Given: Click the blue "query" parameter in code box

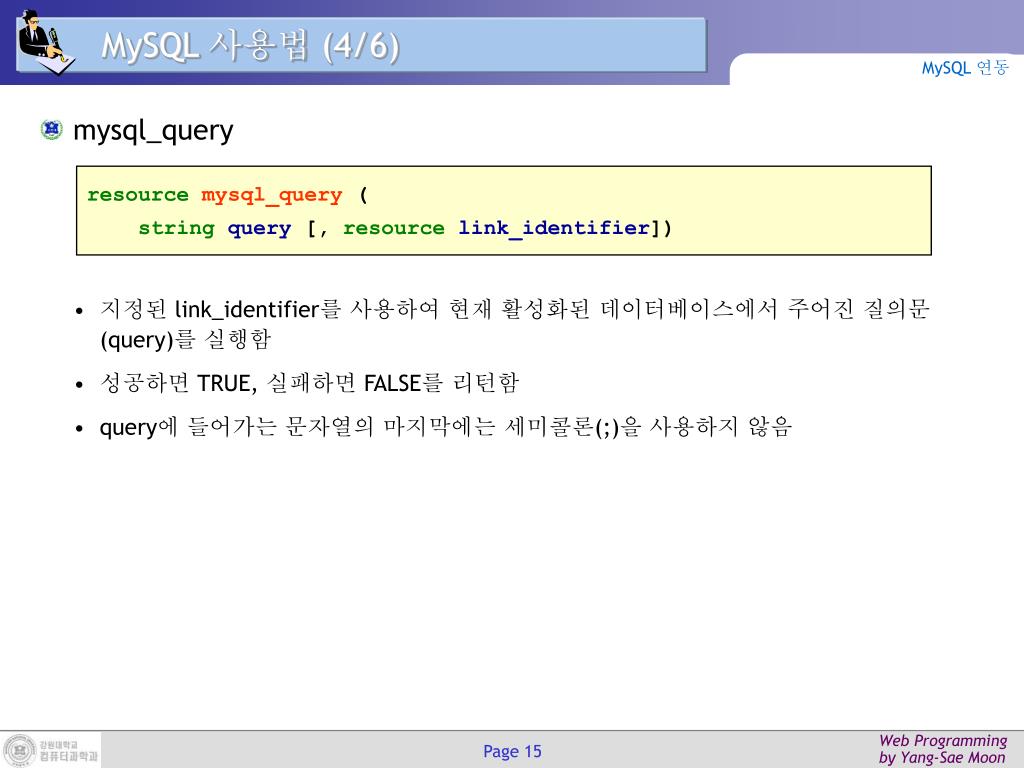Looking at the screenshot, I should [259, 228].
